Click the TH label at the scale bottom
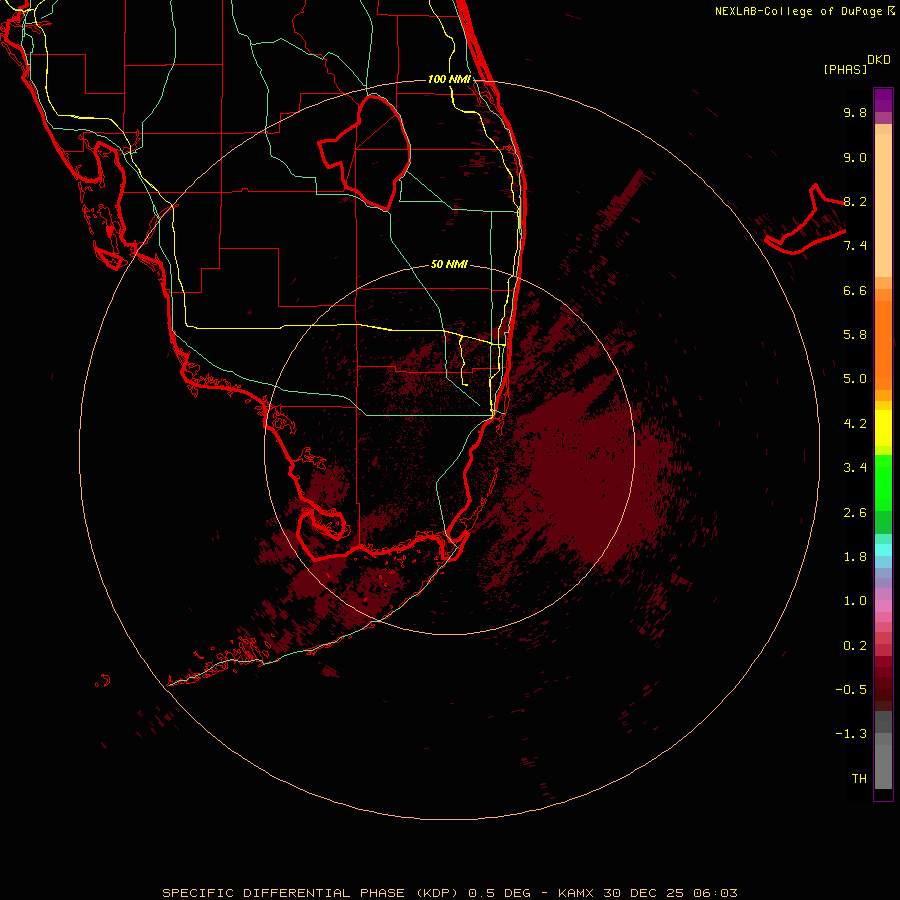 [x=859, y=779]
